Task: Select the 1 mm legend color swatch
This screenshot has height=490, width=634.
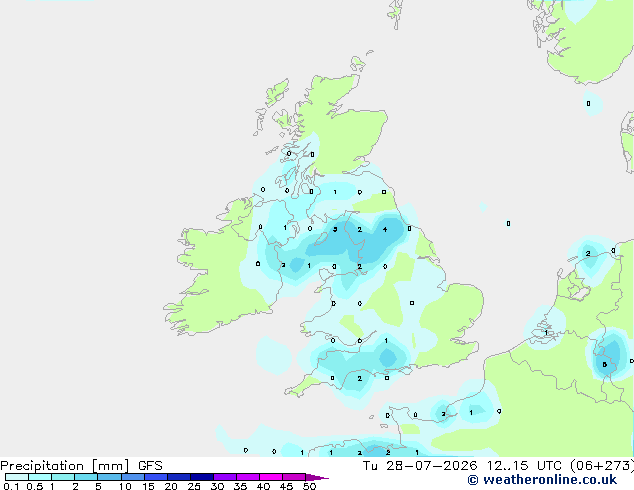Action: coord(63,477)
